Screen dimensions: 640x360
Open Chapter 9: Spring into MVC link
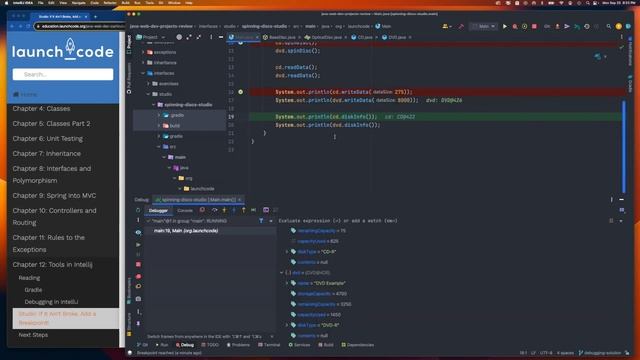(x=54, y=196)
